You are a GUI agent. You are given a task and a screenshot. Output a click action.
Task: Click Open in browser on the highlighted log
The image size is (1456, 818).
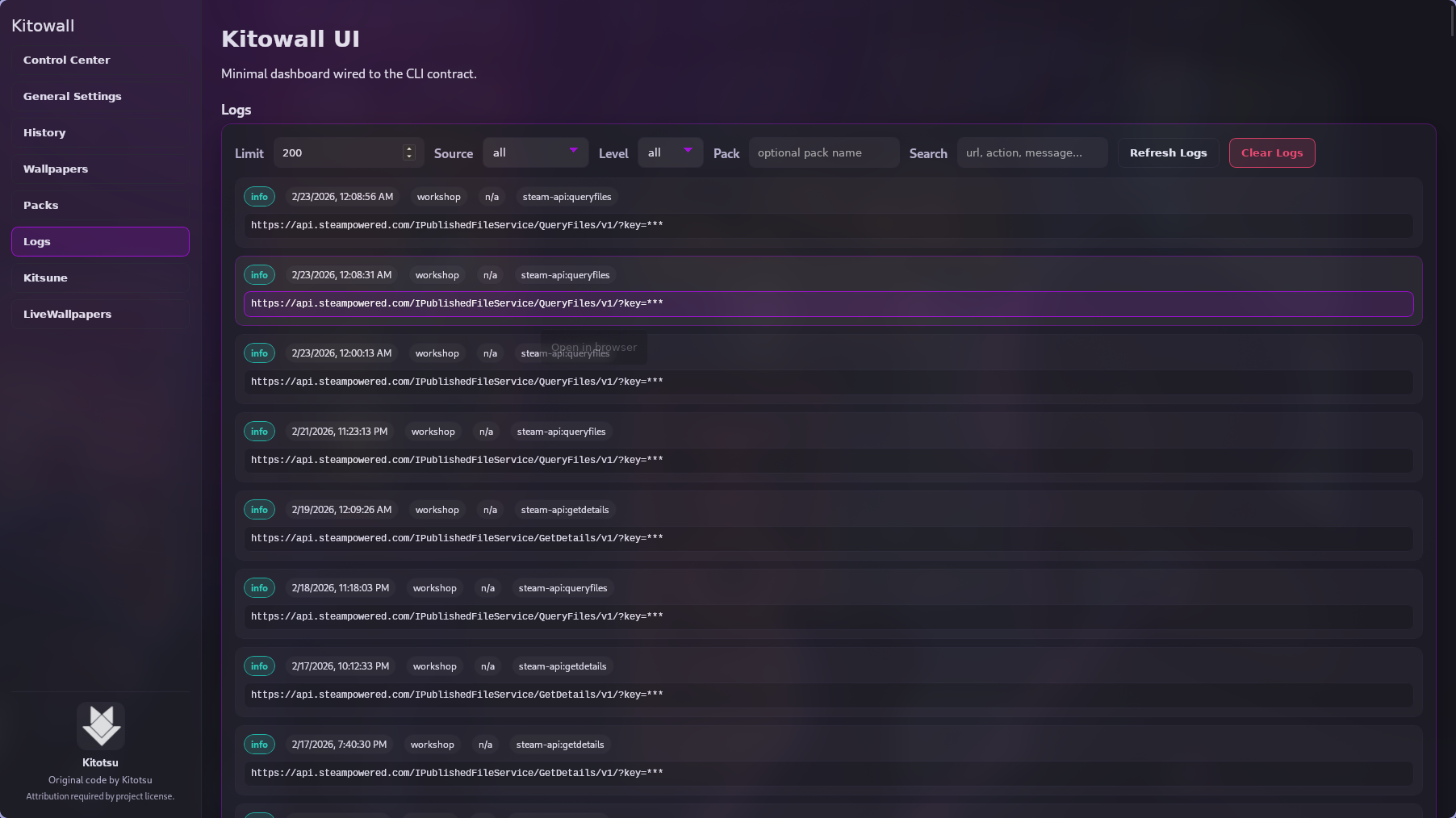click(593, 347)
